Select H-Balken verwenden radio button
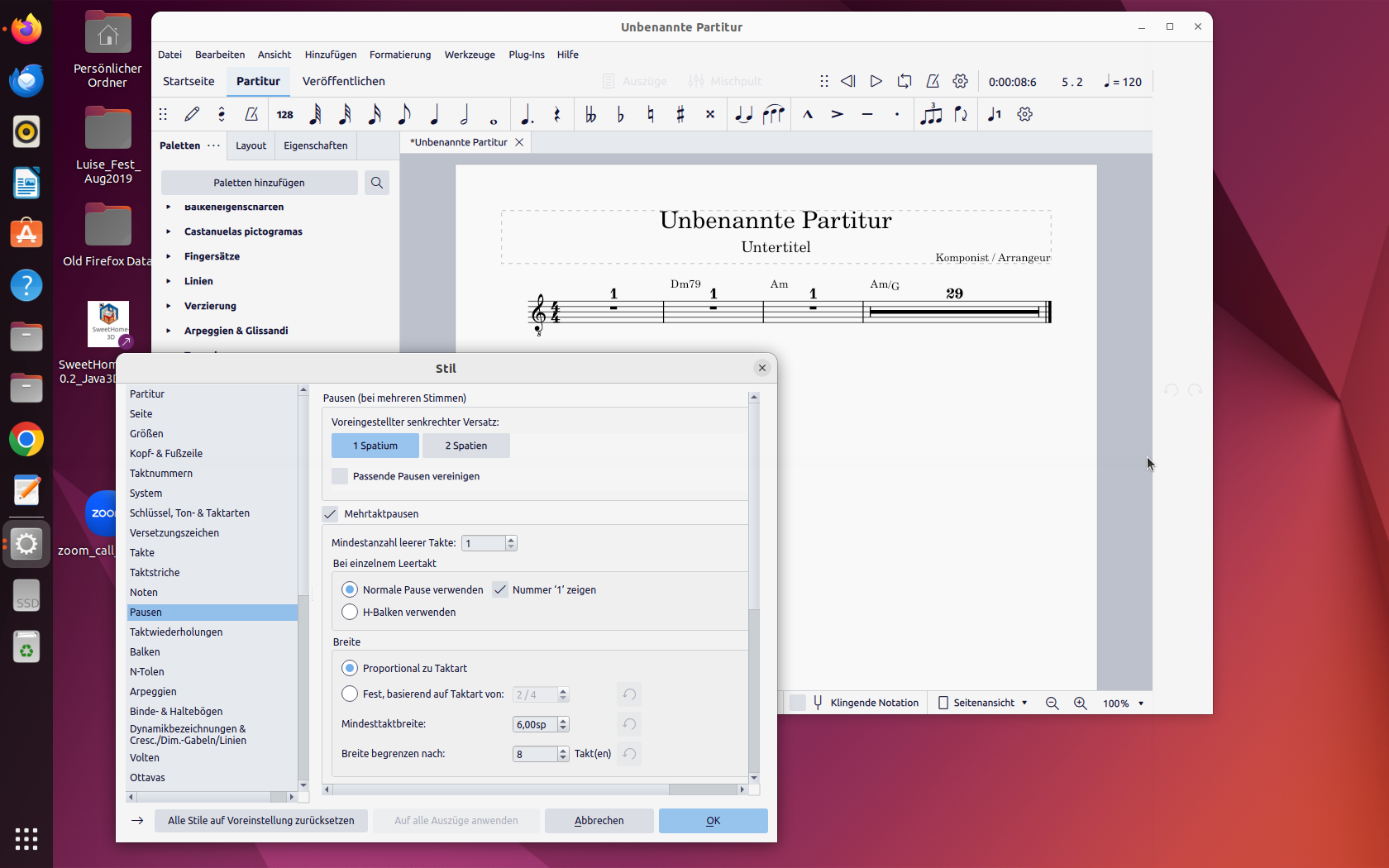This screenshot has width=1389, height=868. 350,612
